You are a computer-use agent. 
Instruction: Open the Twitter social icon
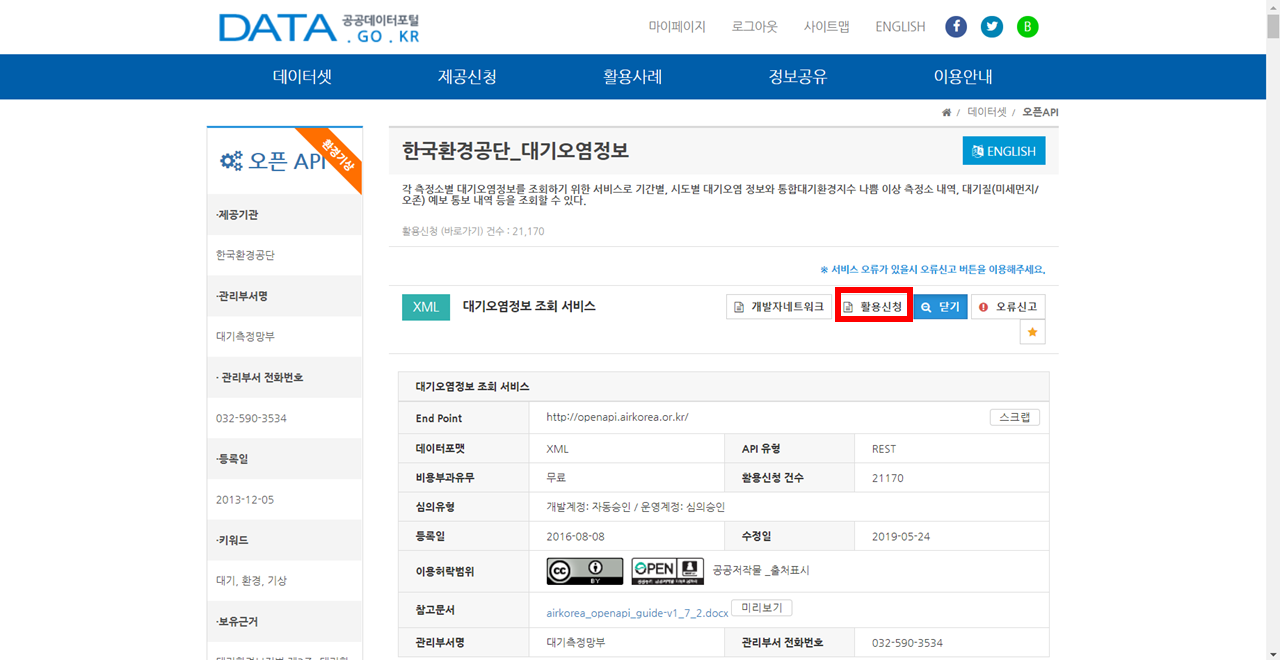[992, 27]
